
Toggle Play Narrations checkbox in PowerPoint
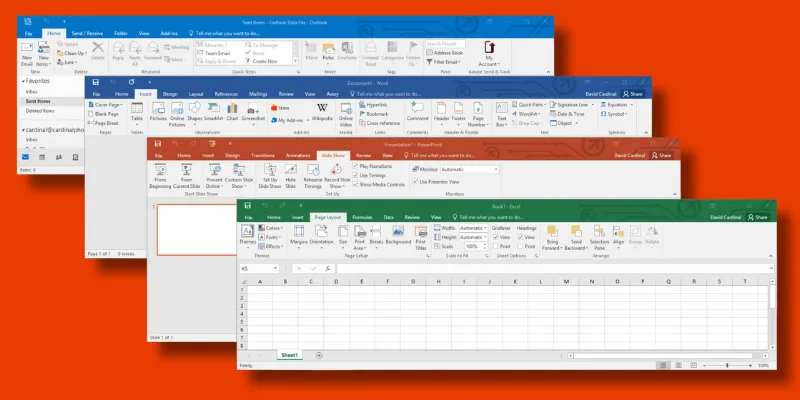point(355,166)
